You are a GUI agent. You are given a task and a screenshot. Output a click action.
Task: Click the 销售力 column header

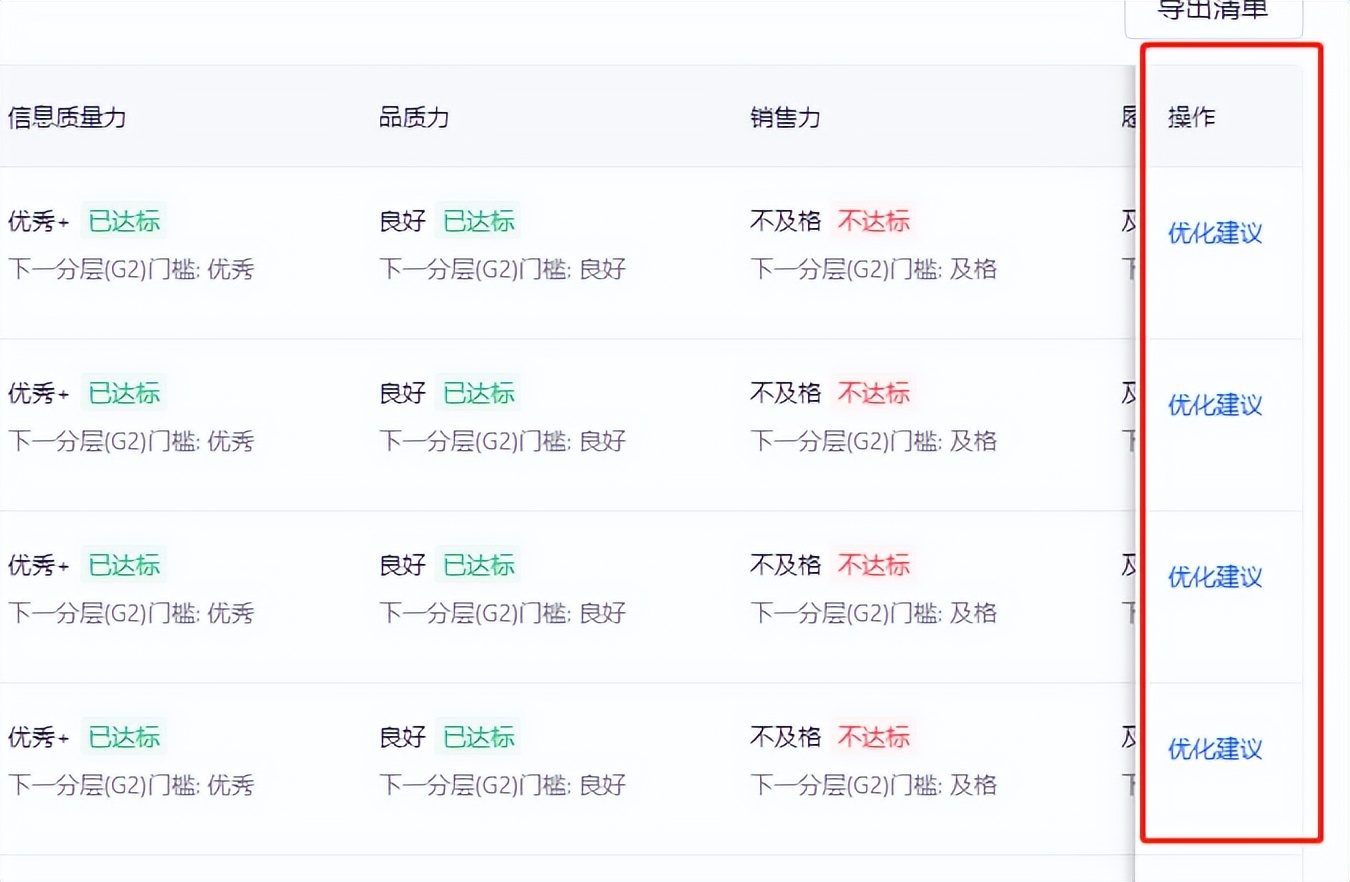pyautogui.click(x=784, y=117)
